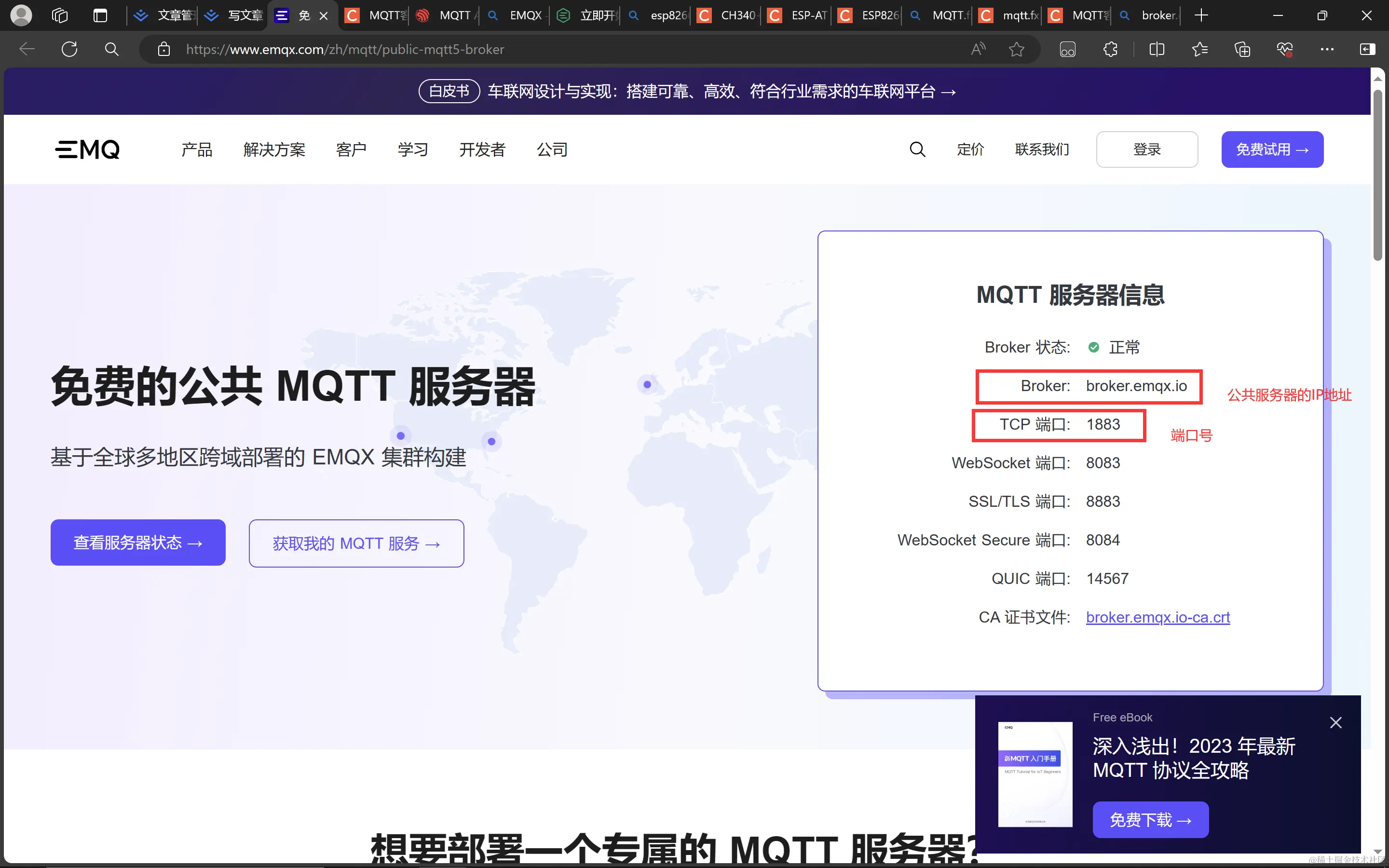Close the active EMQX tab
The image size is (1389, 868).
coord(324,16)
